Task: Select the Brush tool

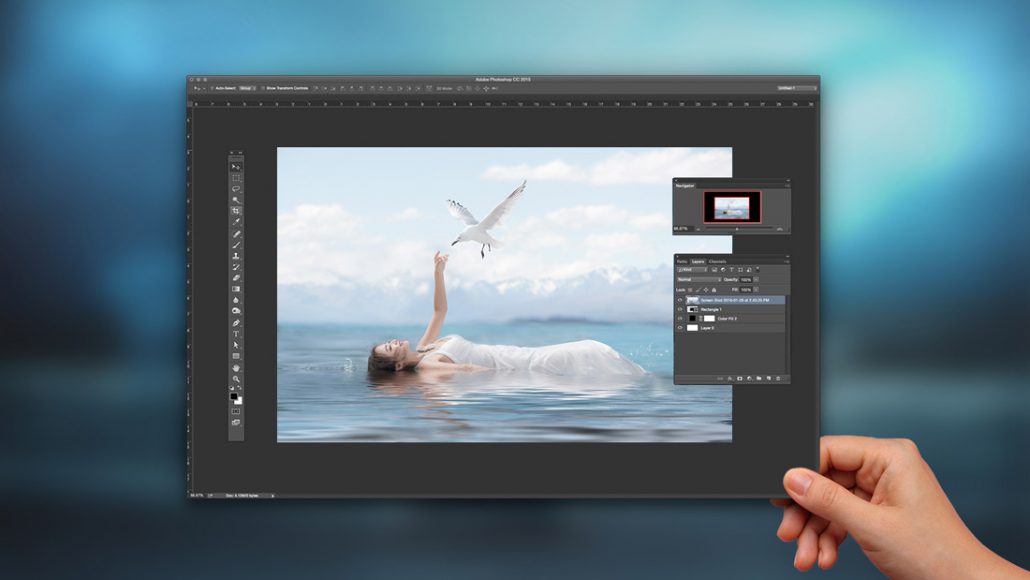Action: pyautogui.click(x=236, y=245)
